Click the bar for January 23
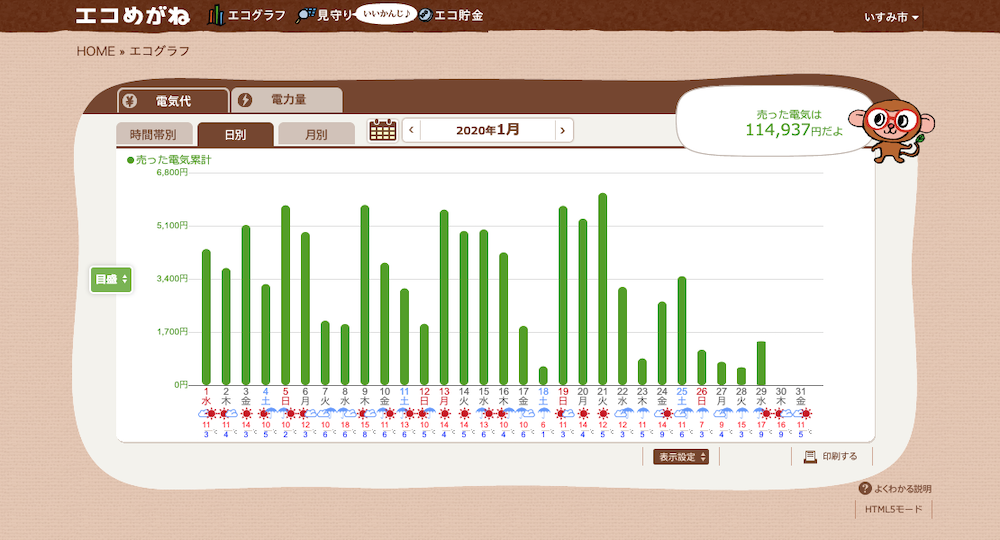This screenshot has height=540, width=1000. coord(642,372)
